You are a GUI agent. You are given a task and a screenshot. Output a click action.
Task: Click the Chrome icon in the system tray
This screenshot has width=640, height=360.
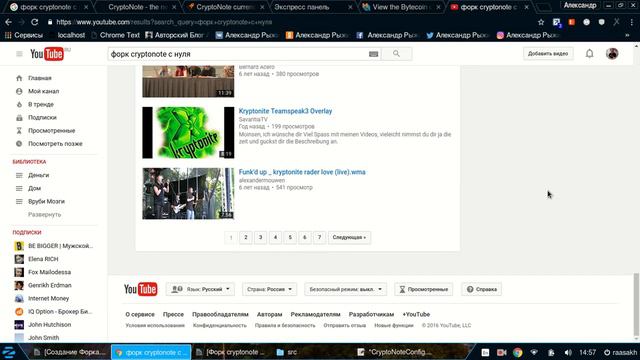518,352
